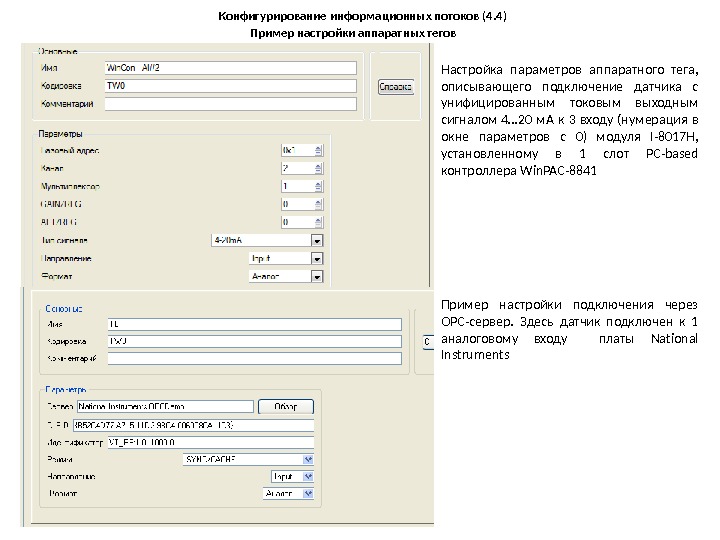720x540 pixels.
Task: Click the empty Комментарий field in upper form
Action: point(231,104)
